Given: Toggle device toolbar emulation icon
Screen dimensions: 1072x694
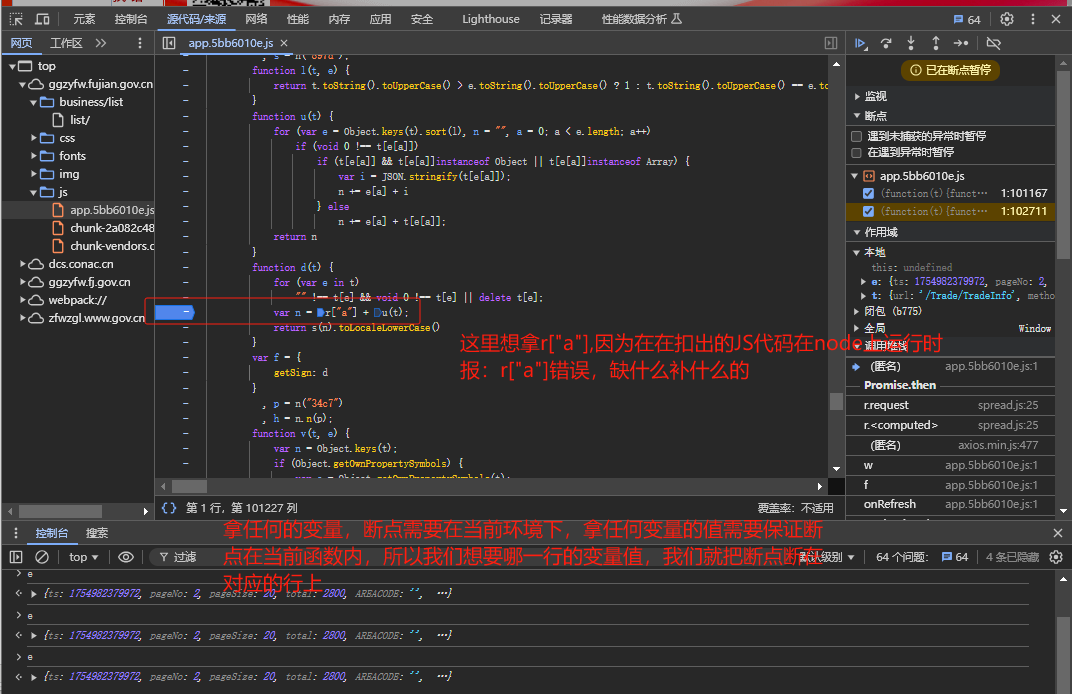Looking at the screenshot, I should pyautogui.click(x=43, y=19).
